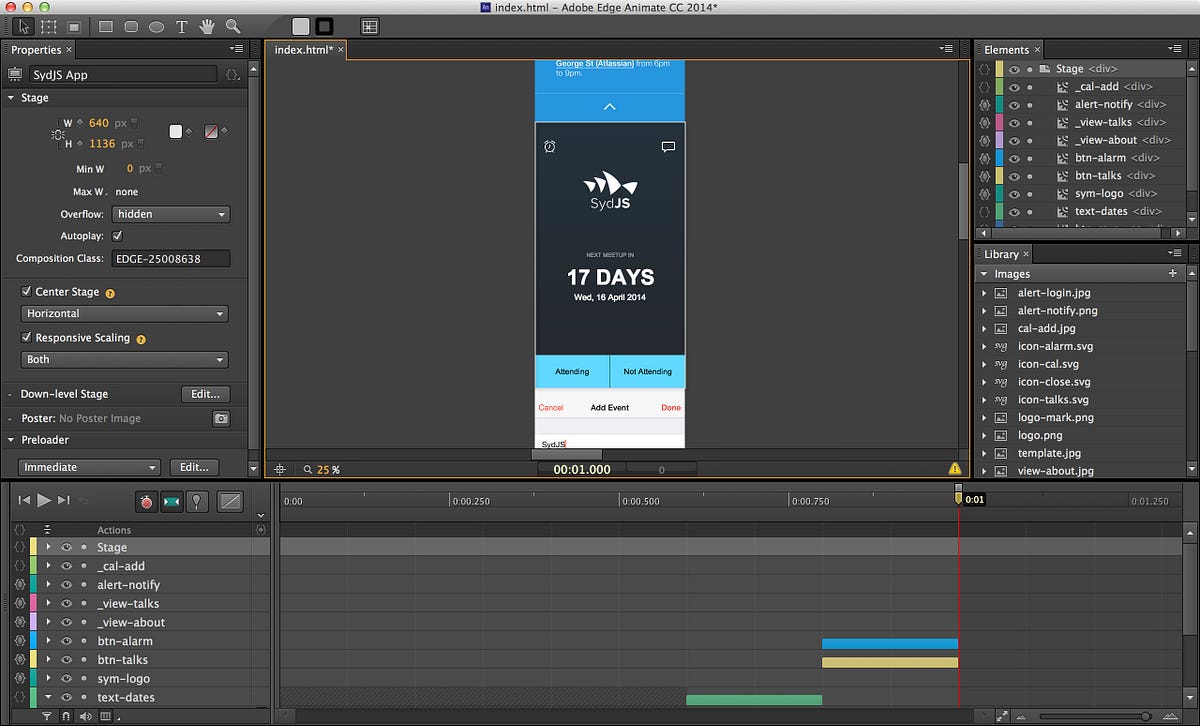1200x726 pixels.
Task: Open the Overflow dropdown set to hidden
Action: pos(170,214)
